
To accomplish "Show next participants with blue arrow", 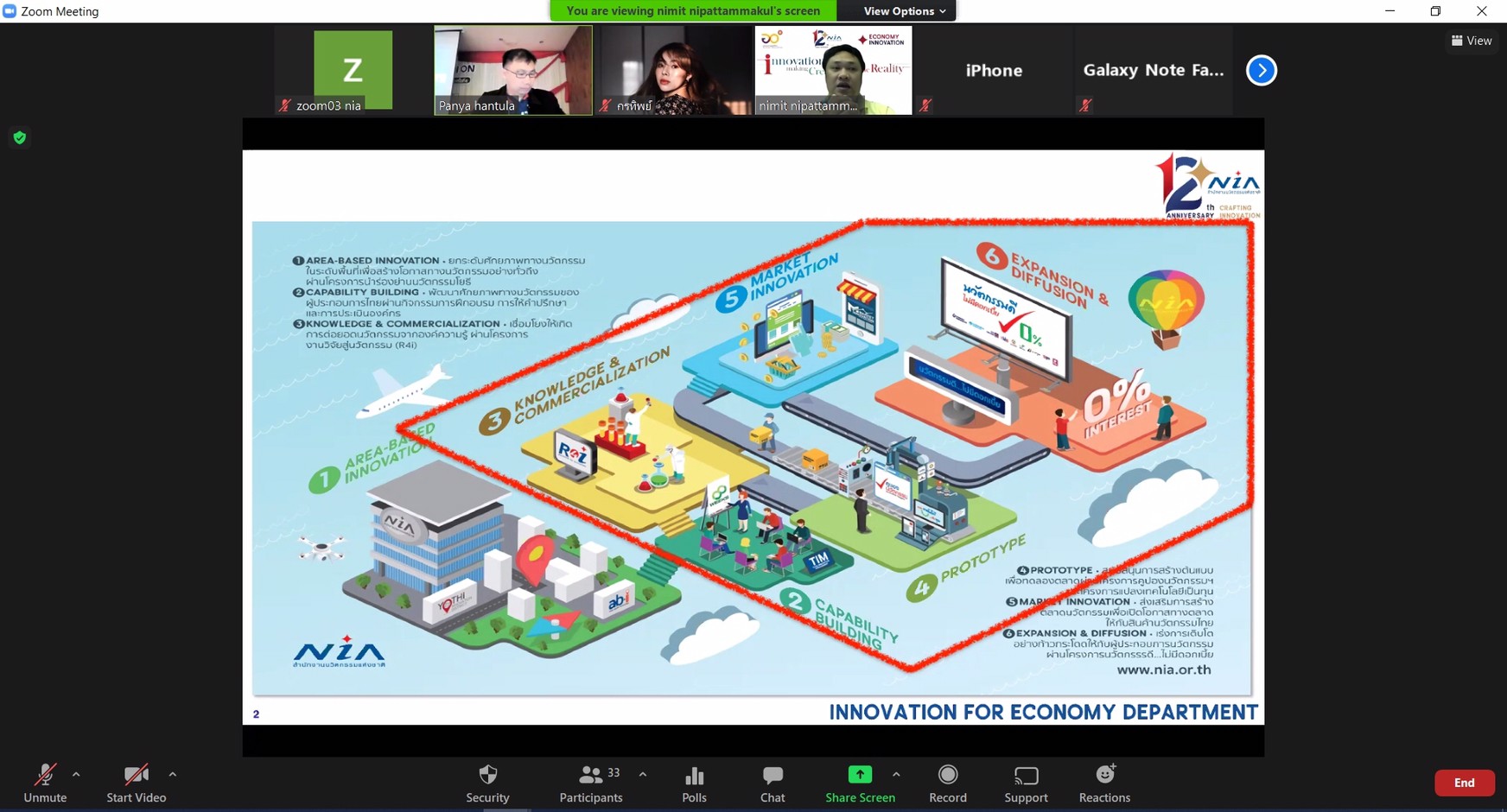I will (1262, 70).
